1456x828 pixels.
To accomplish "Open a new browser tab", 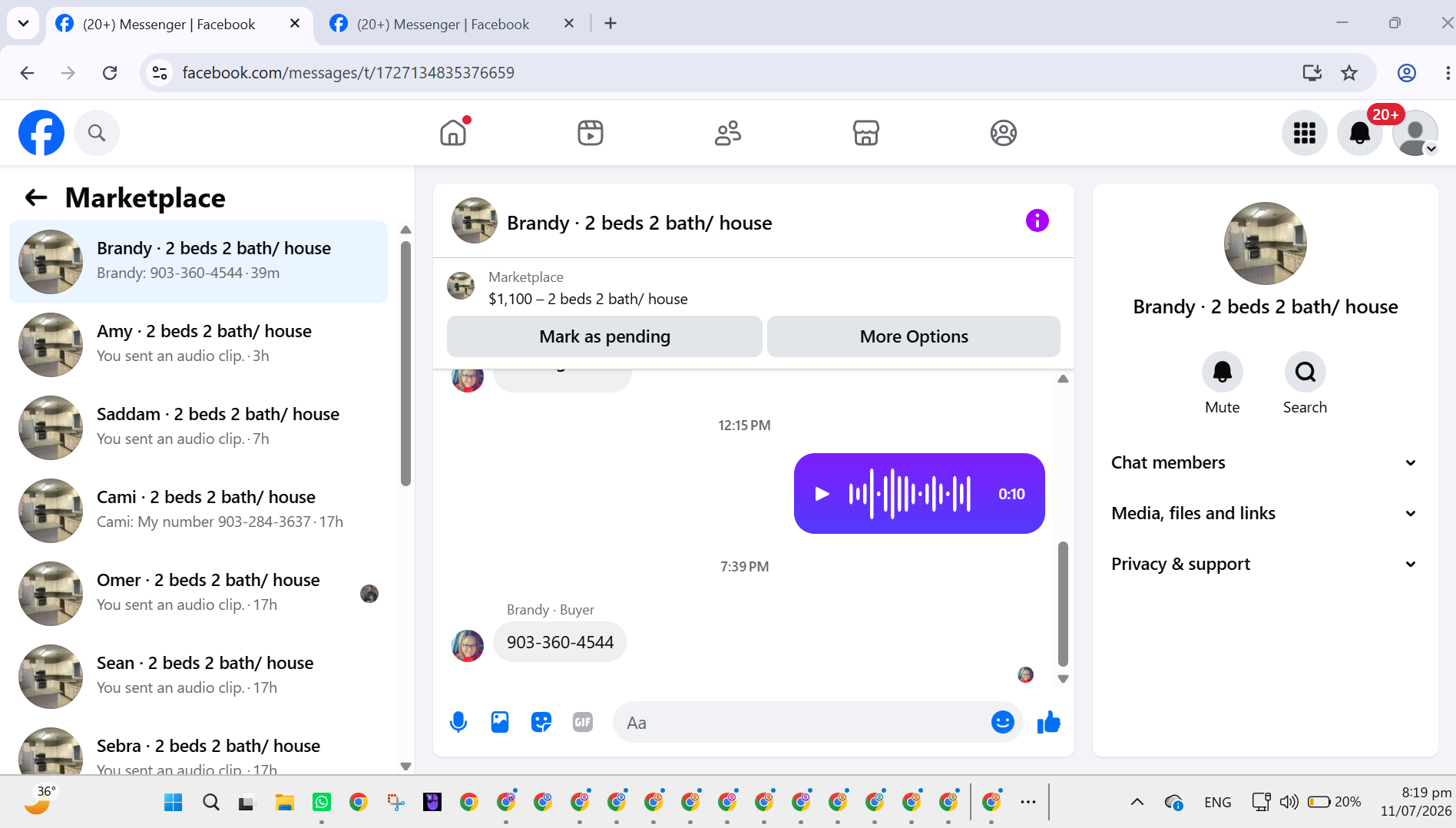I will [x=611, y=24].
